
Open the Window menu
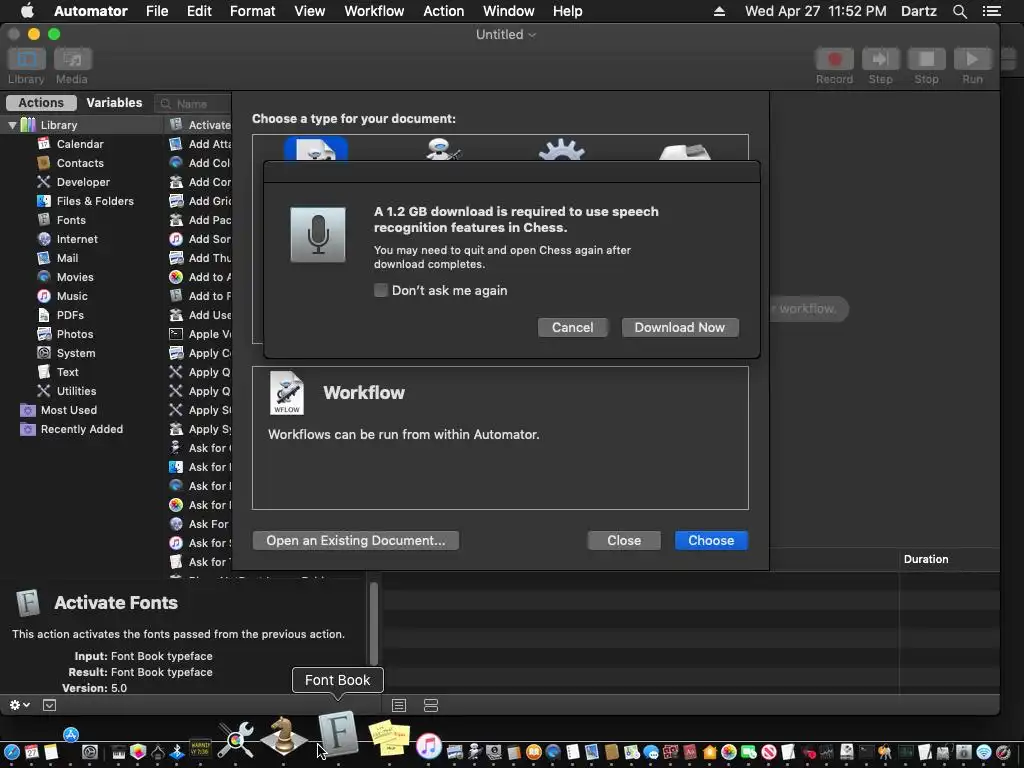[508, 11]
